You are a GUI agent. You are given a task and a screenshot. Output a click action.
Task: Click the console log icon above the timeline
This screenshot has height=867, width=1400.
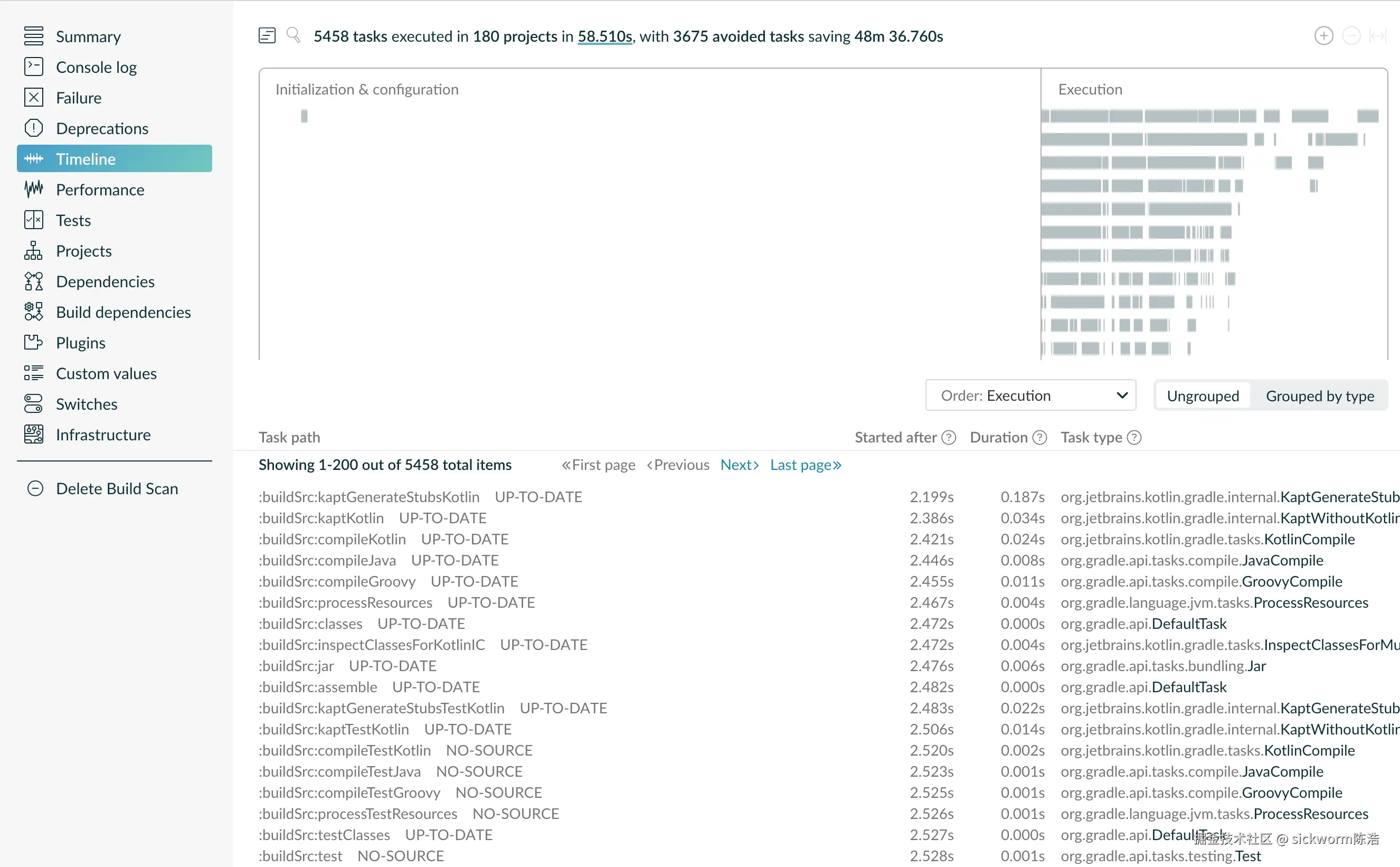[267, 35]
